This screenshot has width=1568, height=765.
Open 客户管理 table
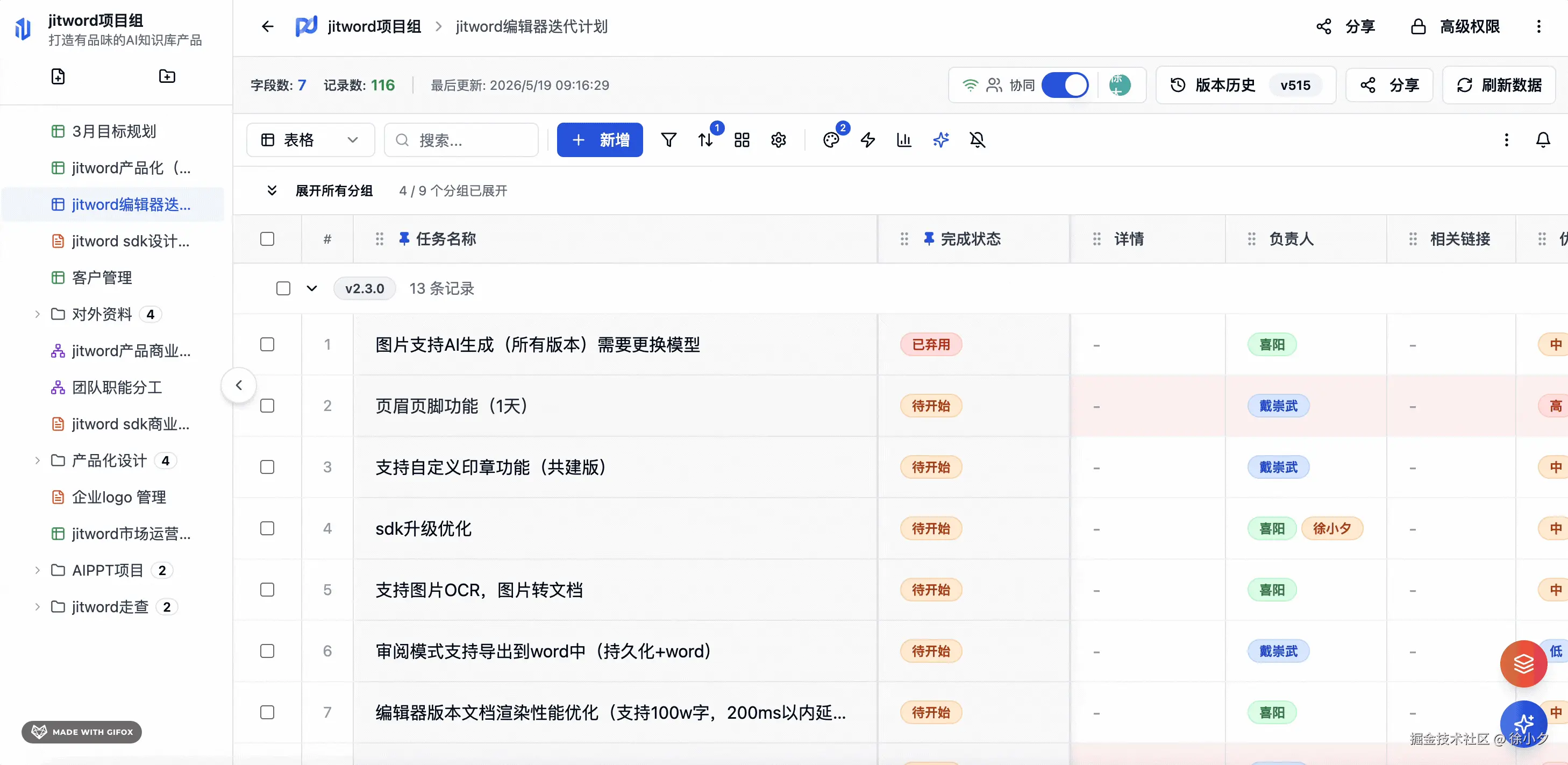click(113, 278)
